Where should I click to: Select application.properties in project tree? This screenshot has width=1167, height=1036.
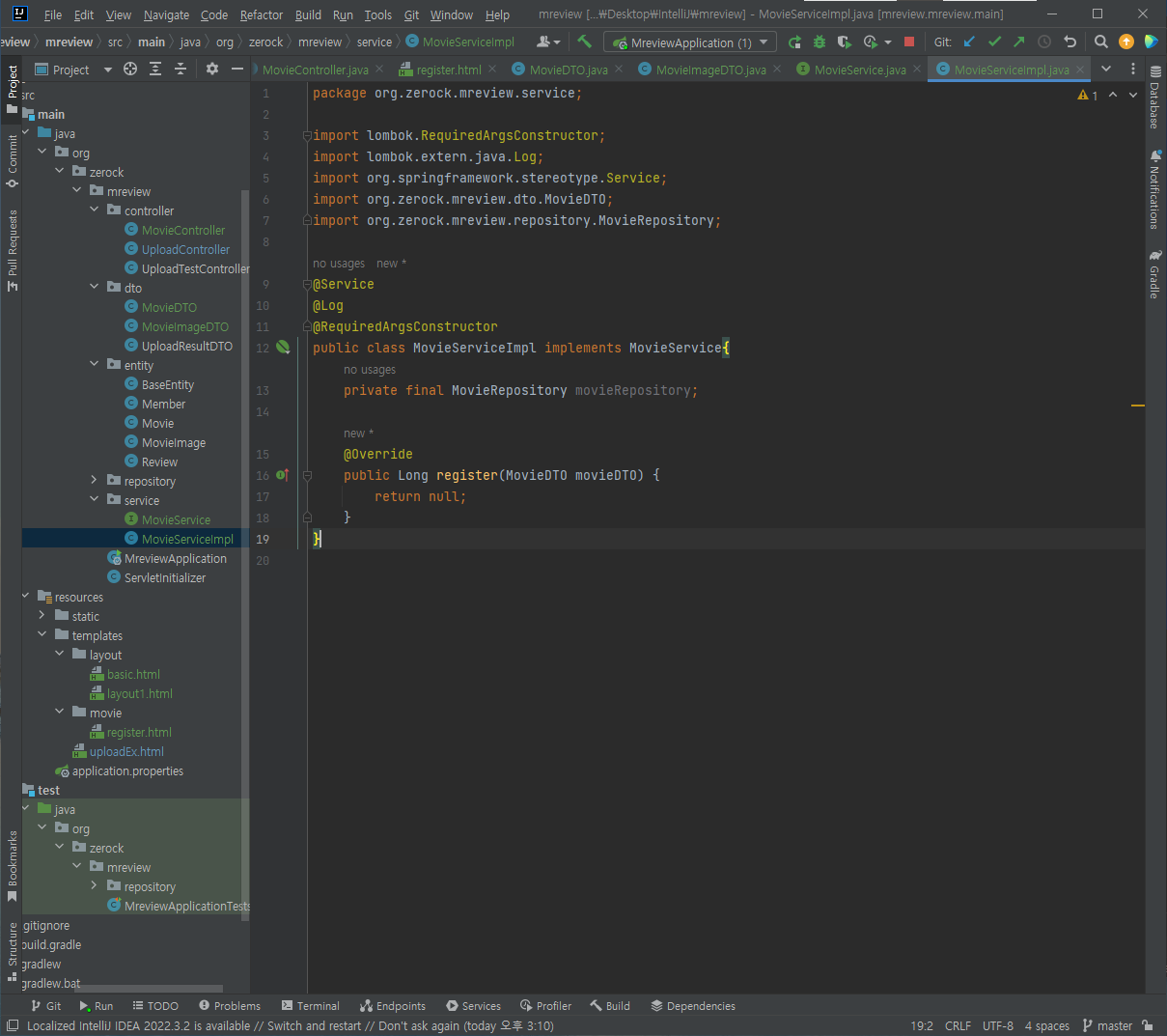click(127, 770)
